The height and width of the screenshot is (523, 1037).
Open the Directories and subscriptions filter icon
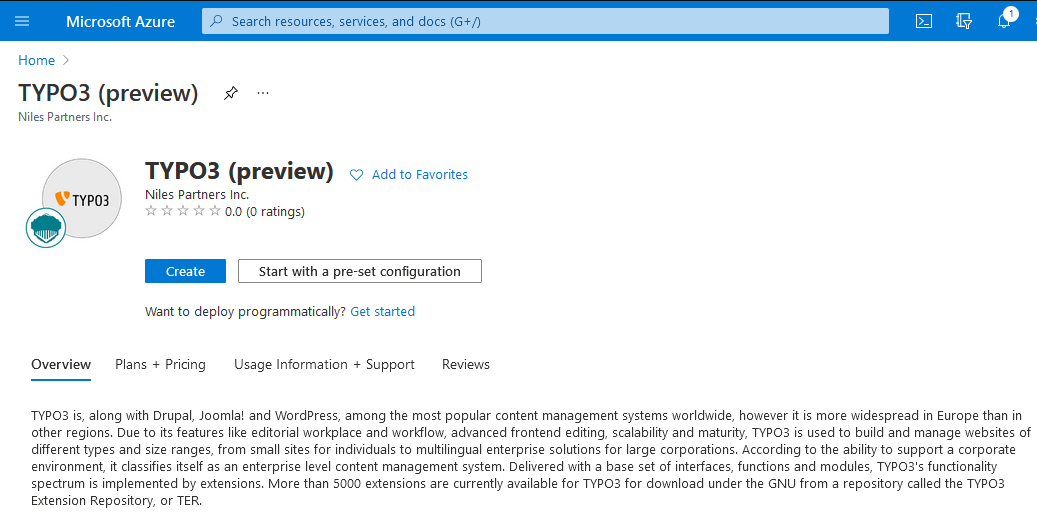(x=964, y=21)
